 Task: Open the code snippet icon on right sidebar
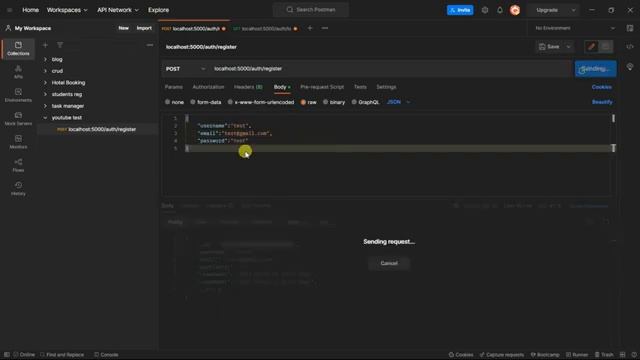pos(630,47)
